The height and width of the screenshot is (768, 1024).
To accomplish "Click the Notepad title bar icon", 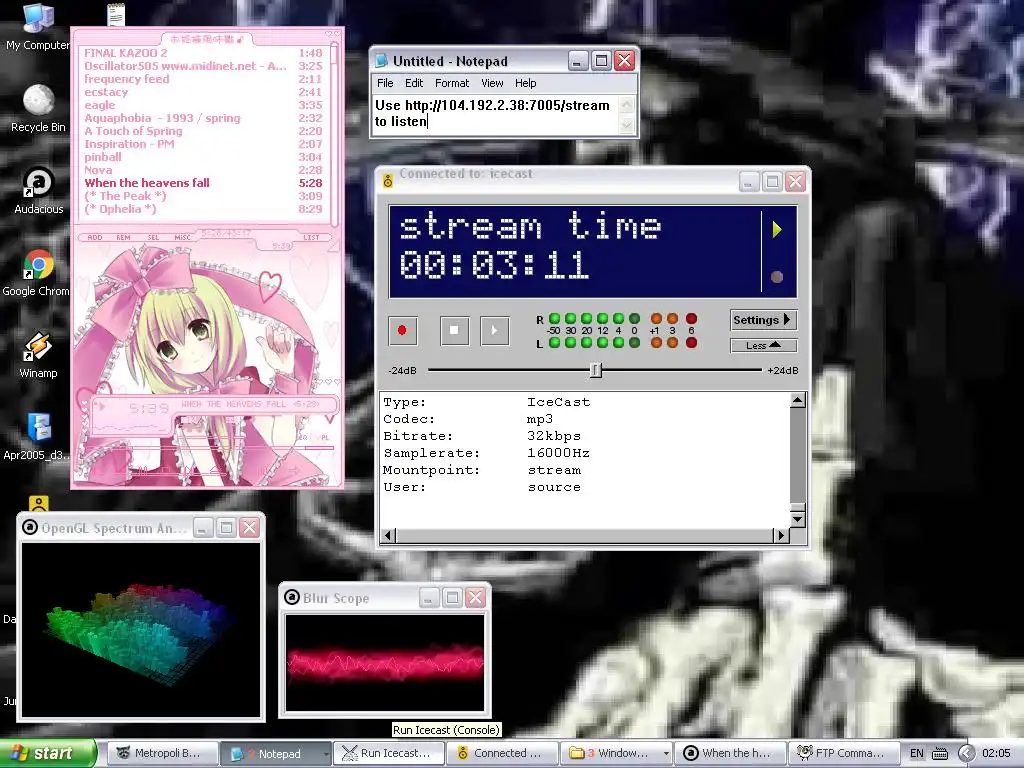I will tap(381, 61).
